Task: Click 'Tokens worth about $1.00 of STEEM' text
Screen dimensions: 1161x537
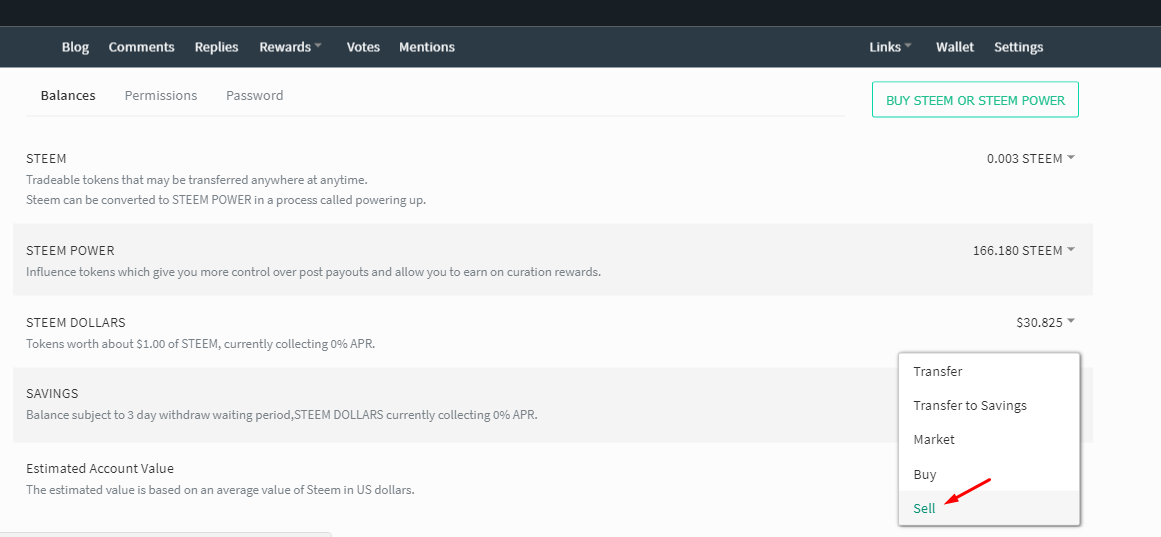Action: [x=201, y=344]
